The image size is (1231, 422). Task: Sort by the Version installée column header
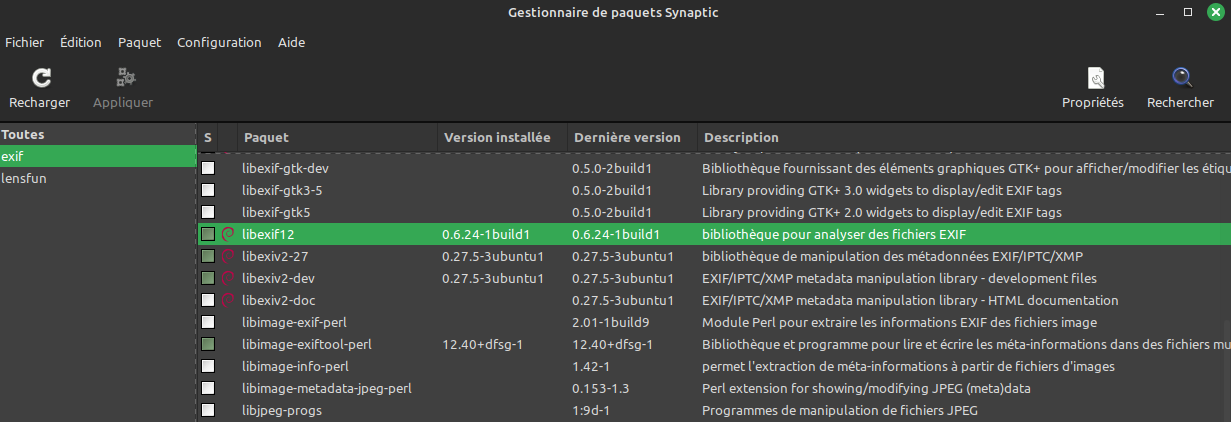coord(497,137)
